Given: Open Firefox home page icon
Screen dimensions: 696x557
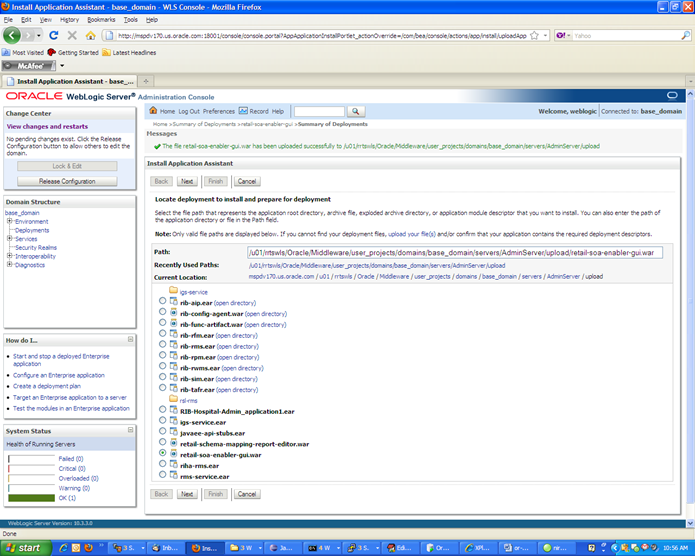Looking at the screenshot, I should click(x=91, y=36).
